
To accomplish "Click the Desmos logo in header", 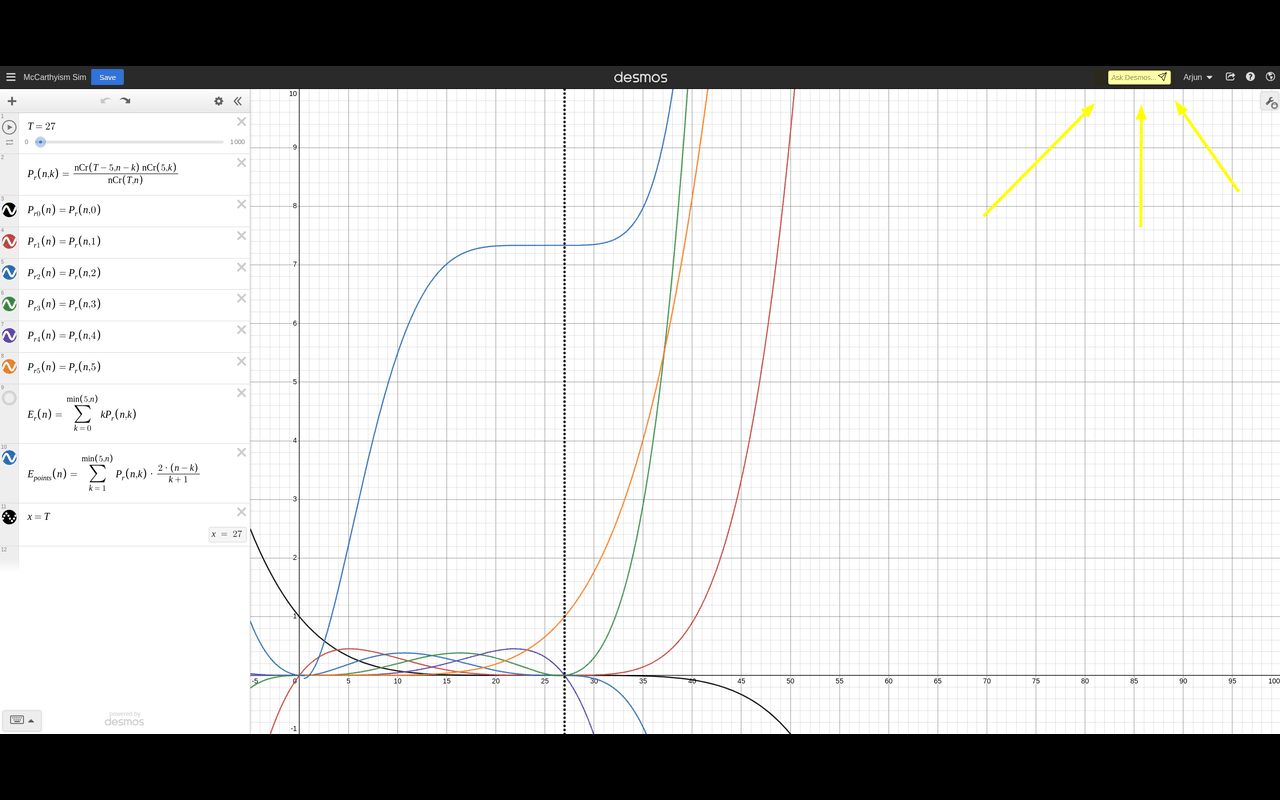I will 640,77.
